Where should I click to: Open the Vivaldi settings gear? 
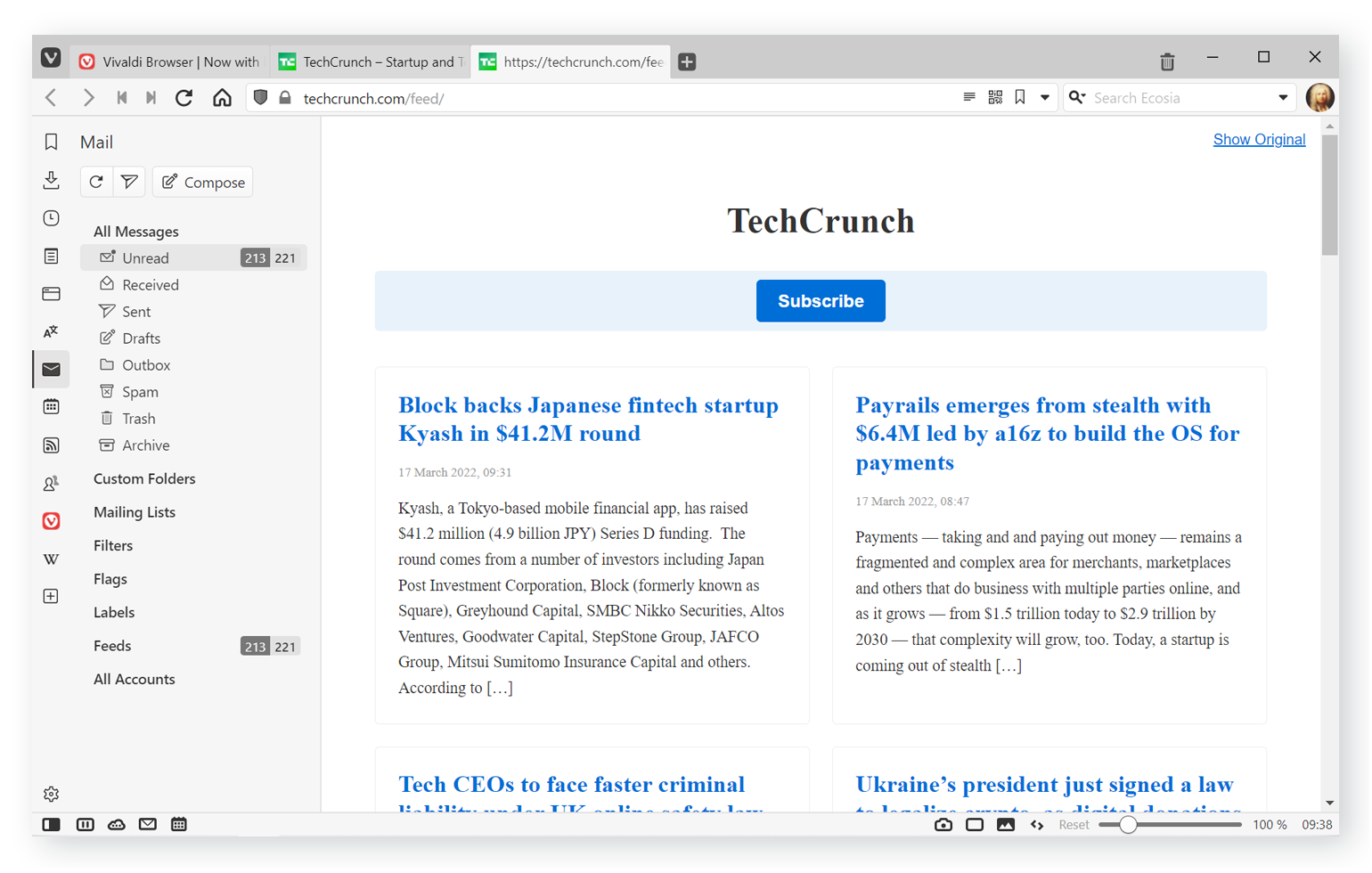(x=51, y=794)
